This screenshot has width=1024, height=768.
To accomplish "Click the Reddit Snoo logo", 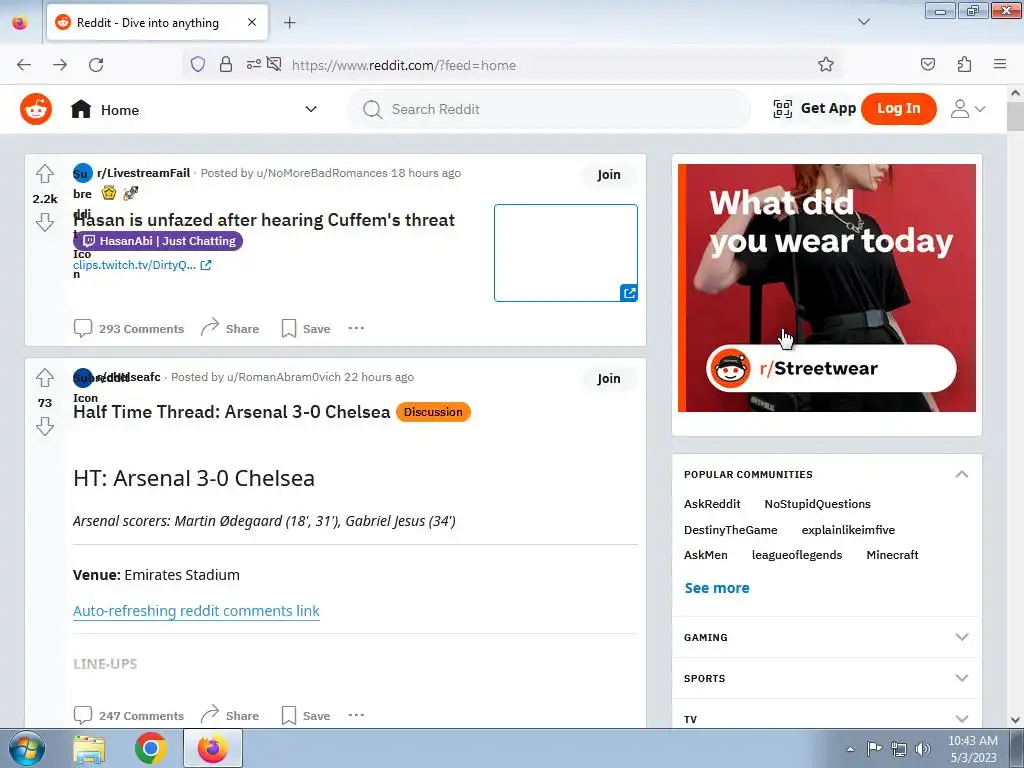I will (x=36, y=109).
